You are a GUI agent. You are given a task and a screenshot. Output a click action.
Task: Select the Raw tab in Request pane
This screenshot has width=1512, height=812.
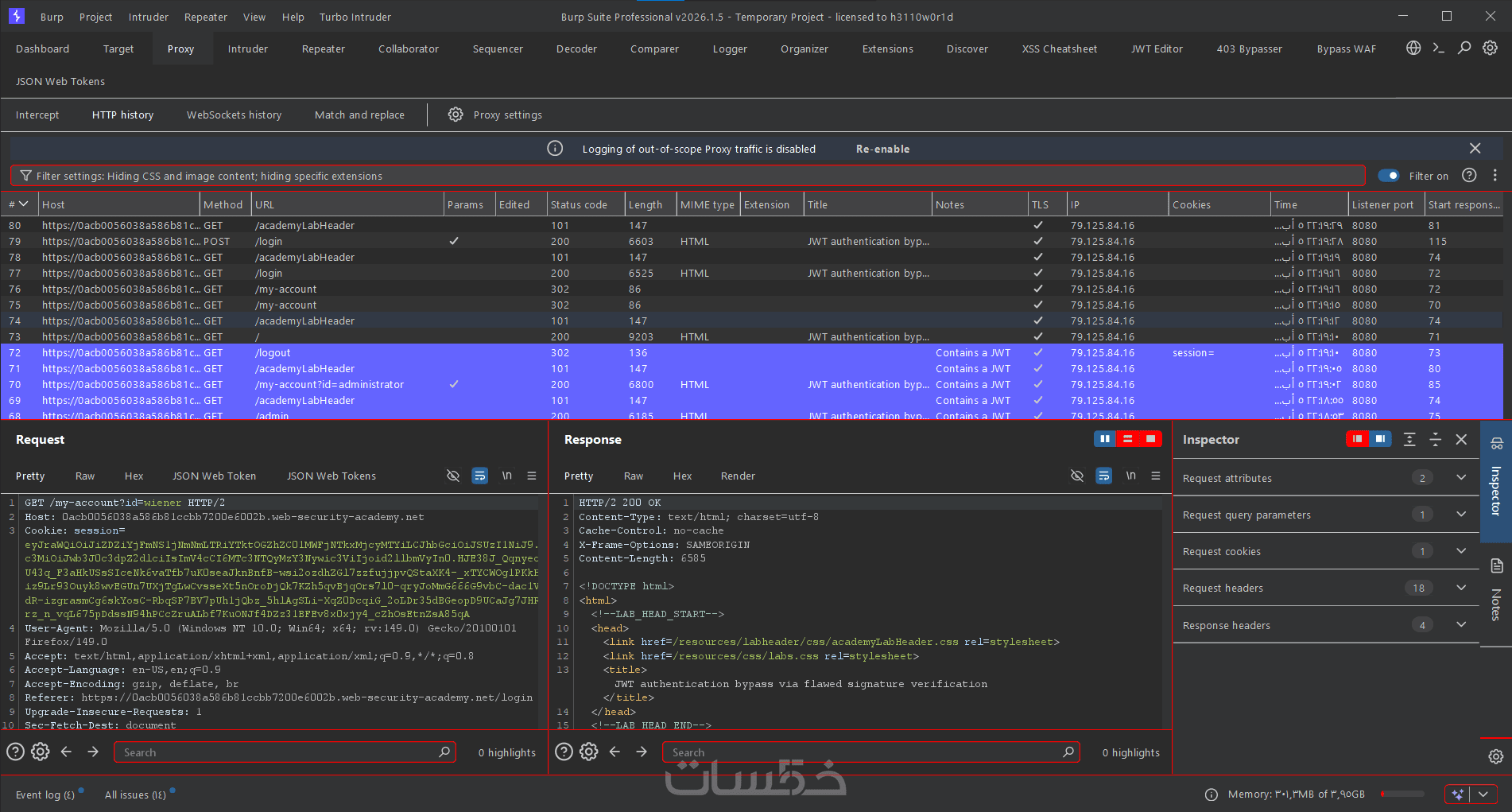click(85, 476)
